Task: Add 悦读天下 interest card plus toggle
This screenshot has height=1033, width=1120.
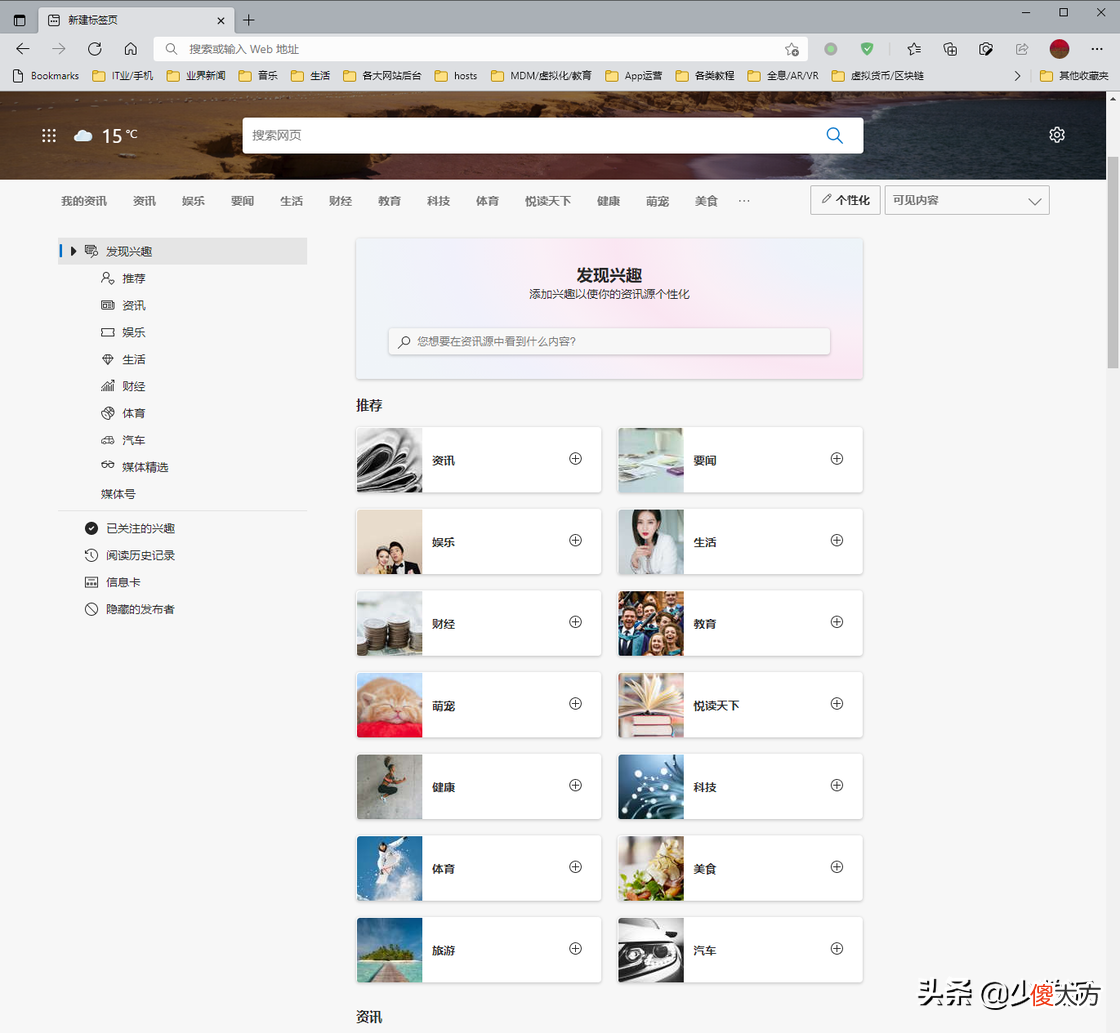Action: [x=836, y=704]
